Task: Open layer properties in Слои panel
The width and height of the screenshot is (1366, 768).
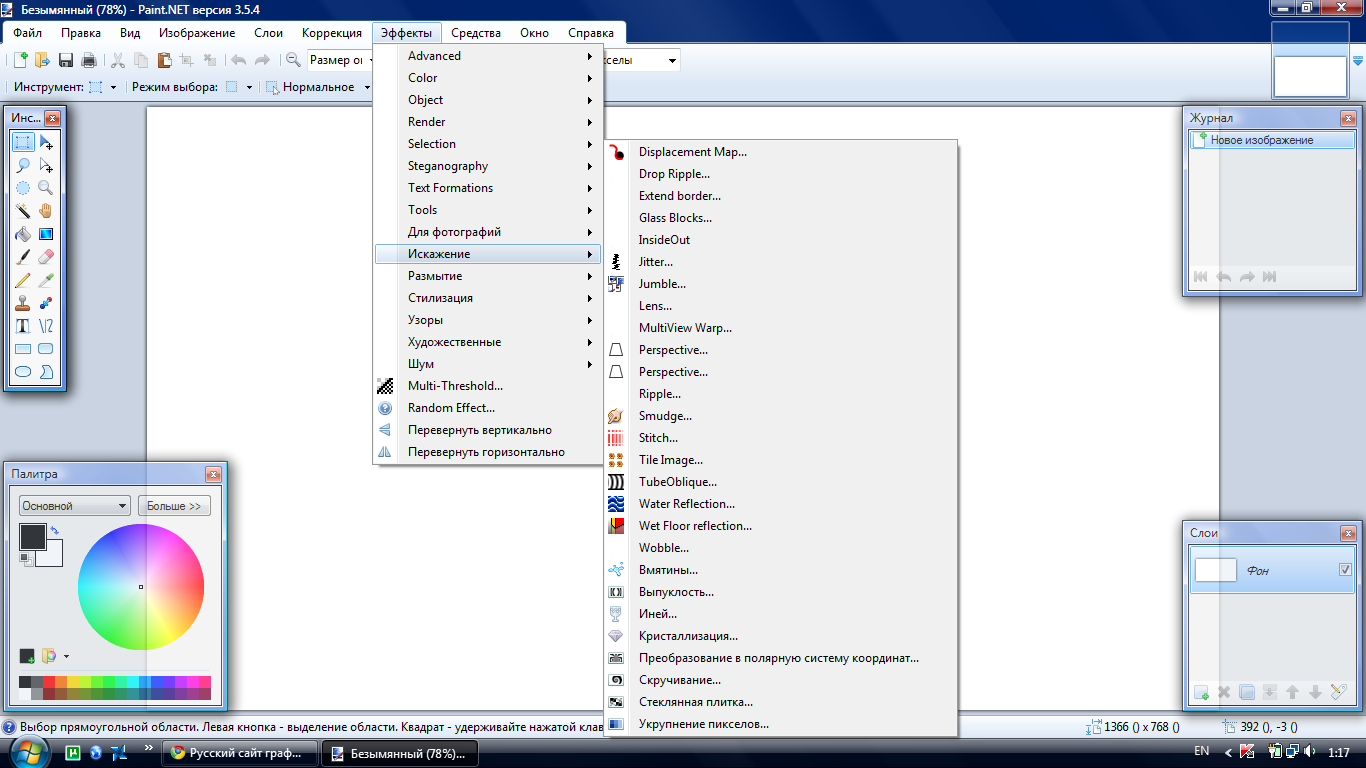Action: pos(1339,692)
